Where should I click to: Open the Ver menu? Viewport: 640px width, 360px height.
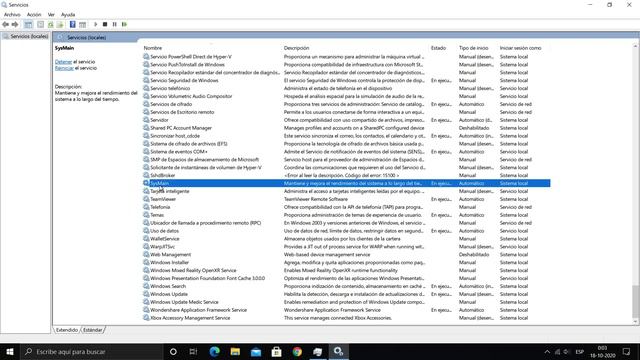pos(51,15)
